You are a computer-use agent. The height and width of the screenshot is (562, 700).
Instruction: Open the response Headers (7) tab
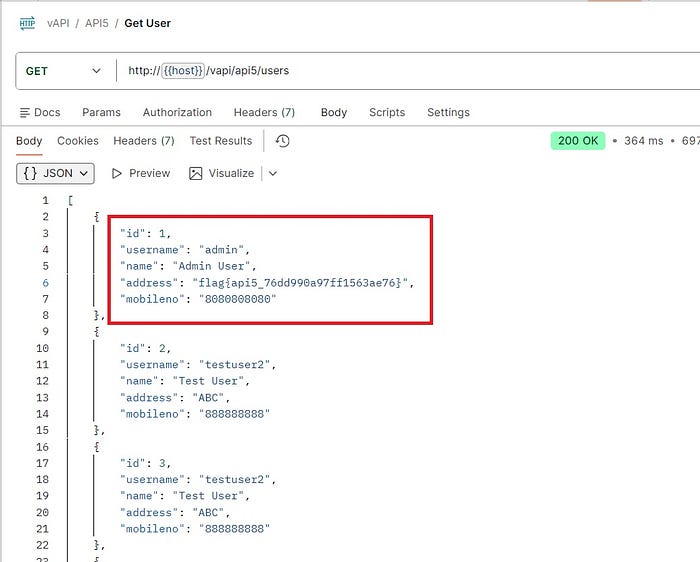click(144, 141)
